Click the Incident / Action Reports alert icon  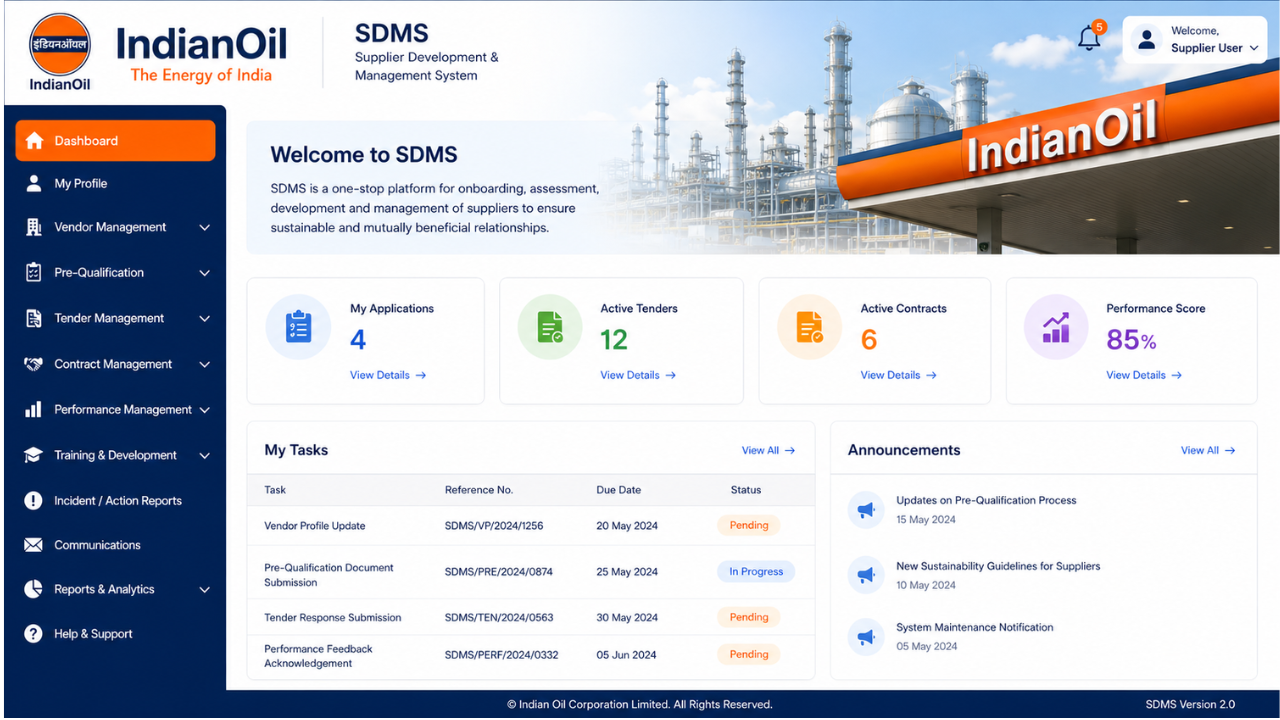(x=34, y=501)
